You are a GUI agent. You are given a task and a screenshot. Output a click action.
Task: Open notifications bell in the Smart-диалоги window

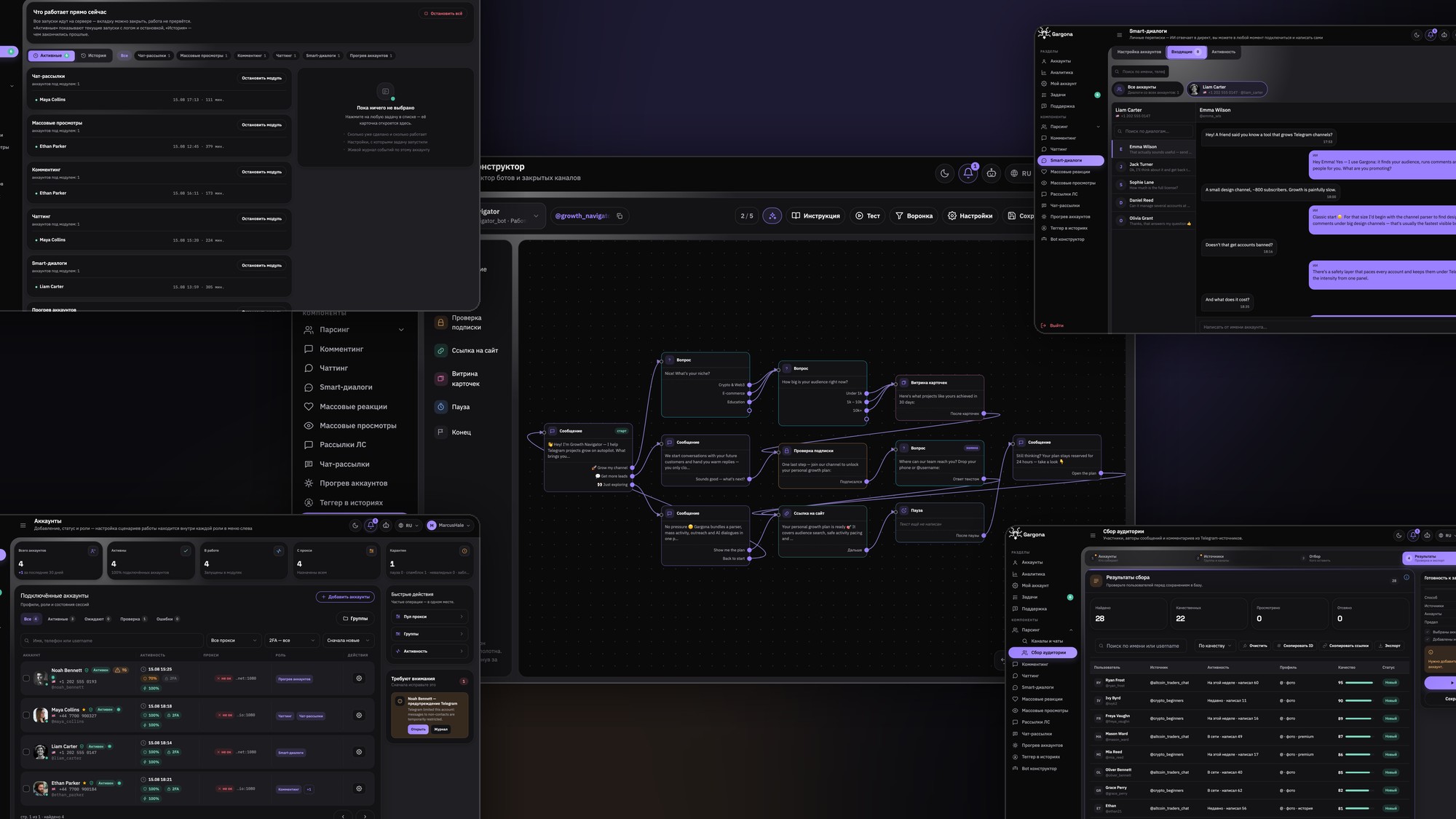pyautogui.click(x=1431, y=34)
